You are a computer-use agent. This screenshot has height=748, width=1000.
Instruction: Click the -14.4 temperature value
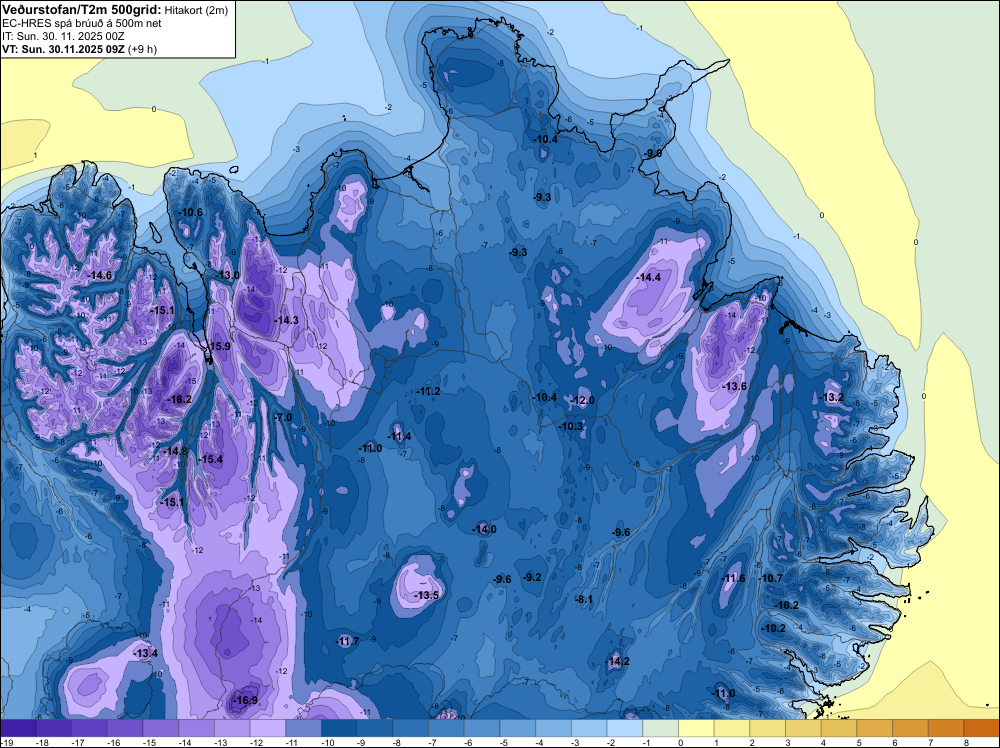tap(648, 277)
